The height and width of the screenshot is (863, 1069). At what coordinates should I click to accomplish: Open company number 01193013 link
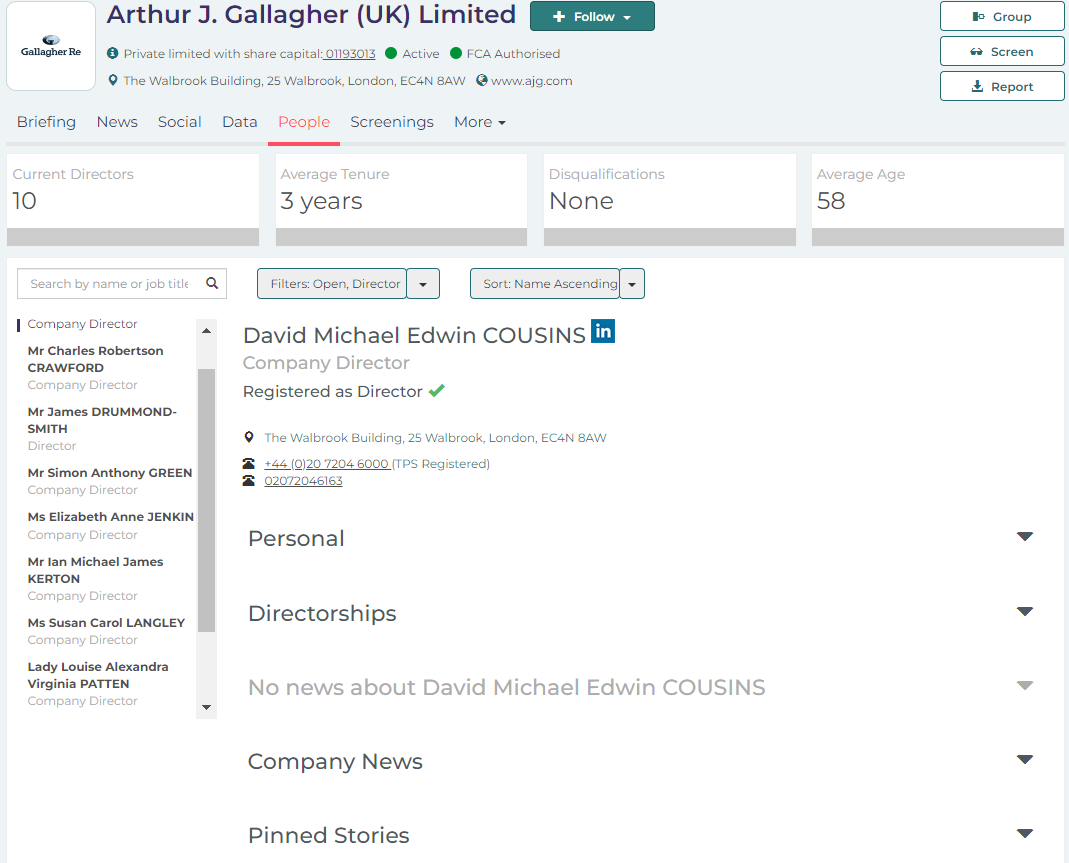point(350,53)
